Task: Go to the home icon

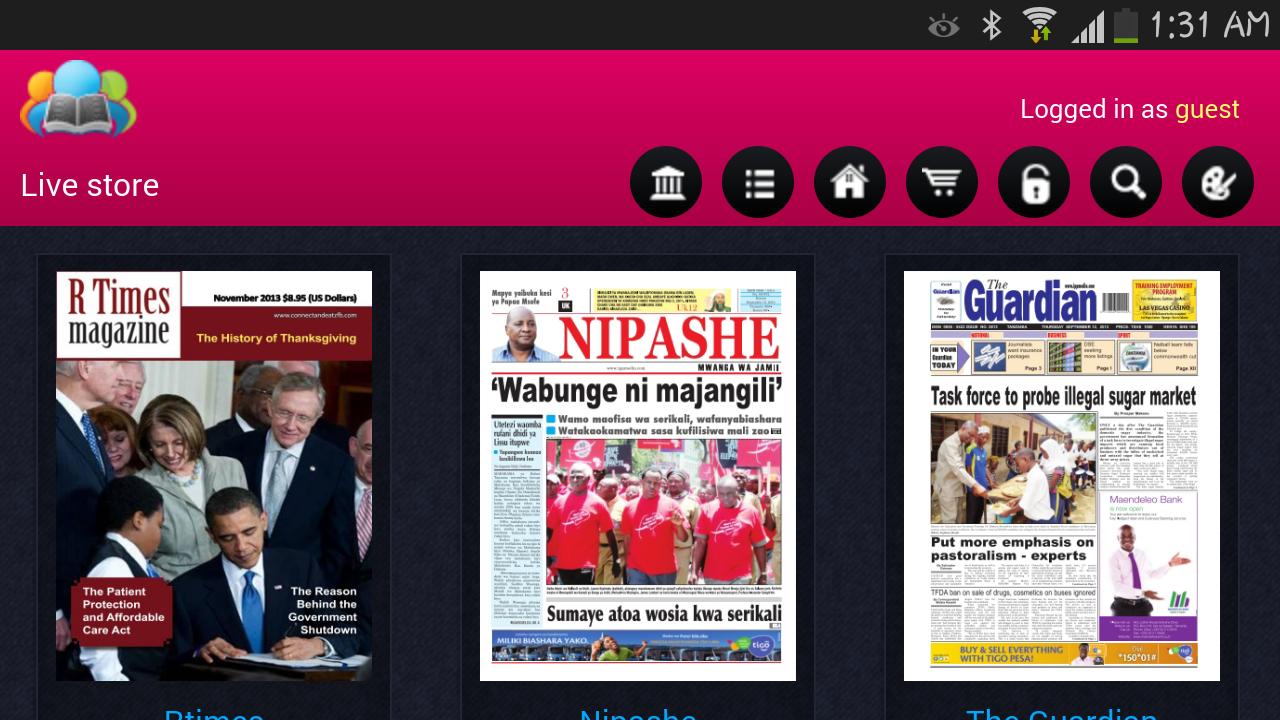Action: point(850,182)
